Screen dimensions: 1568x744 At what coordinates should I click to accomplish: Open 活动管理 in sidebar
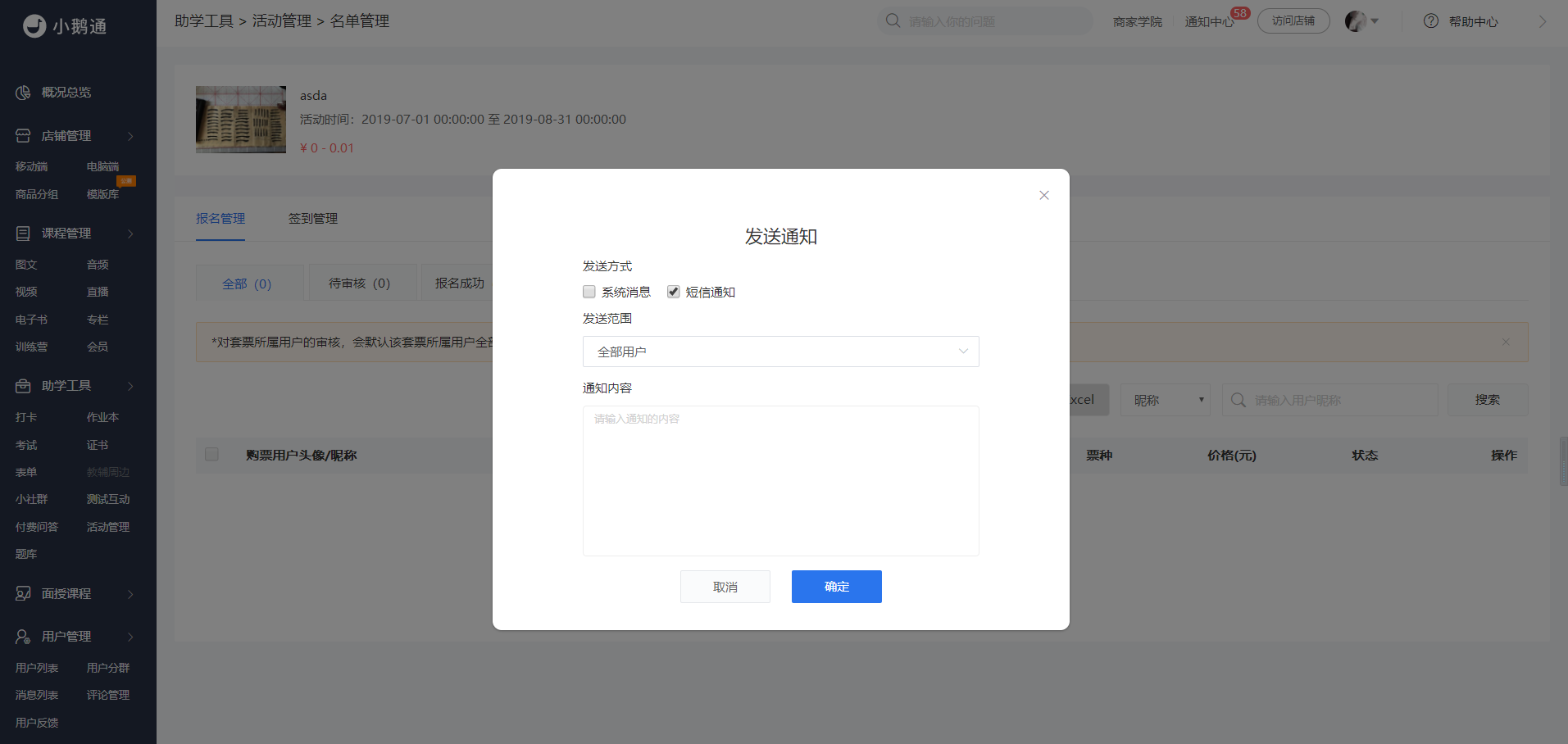tap(108, 527)
